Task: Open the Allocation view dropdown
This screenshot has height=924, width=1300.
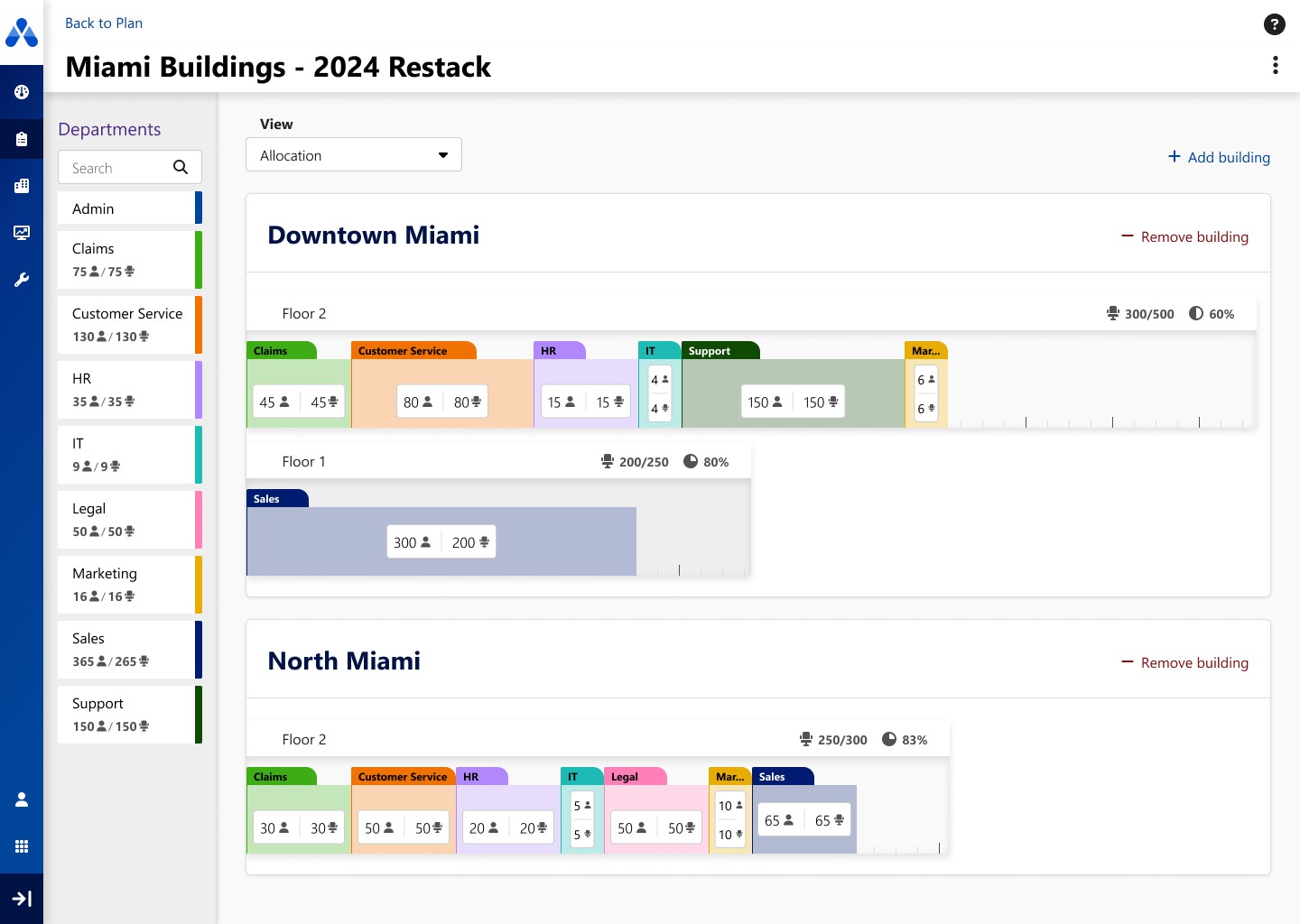Action: (353, 154)
